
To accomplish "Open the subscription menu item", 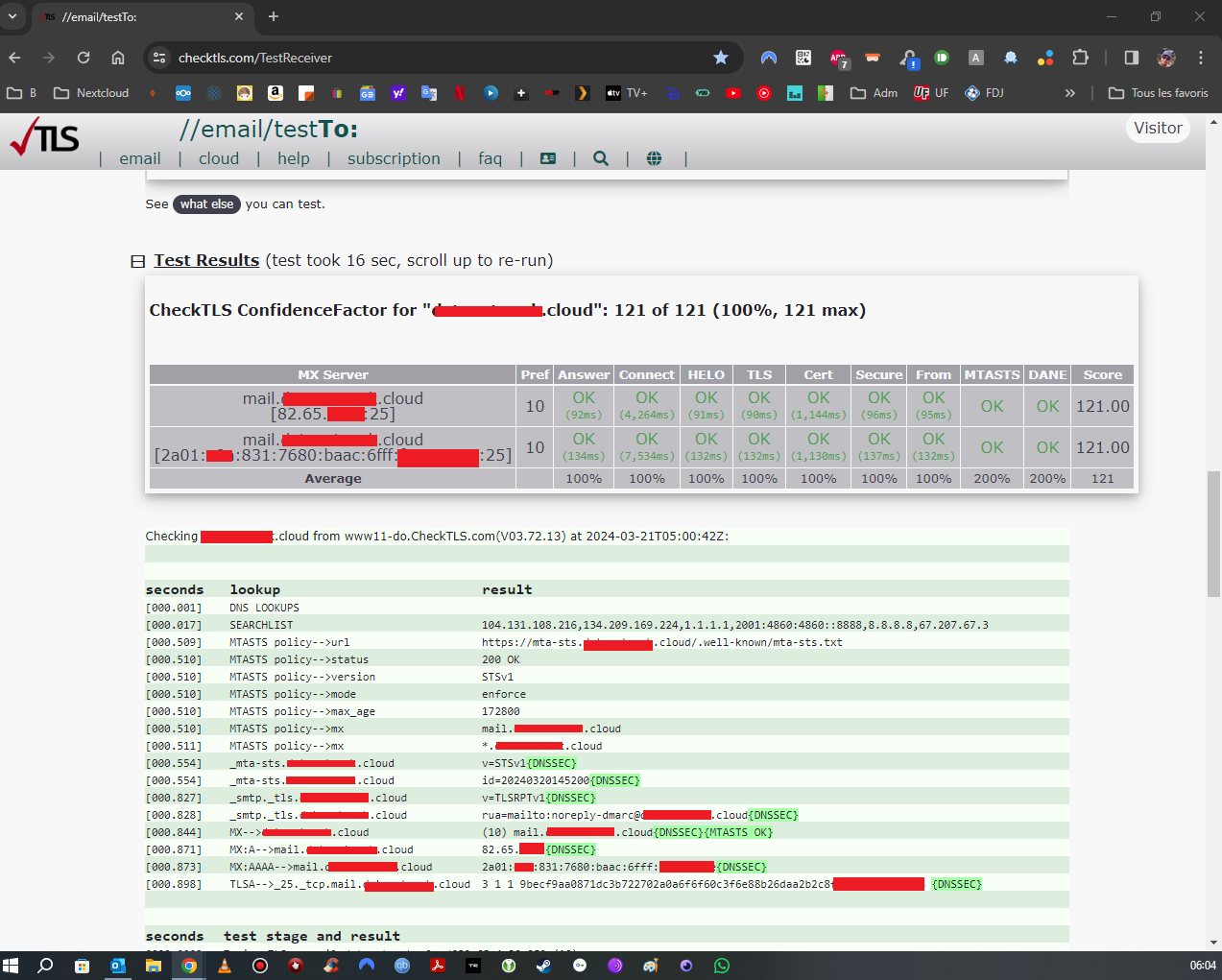I will pyautogui.click(x=394, y=158).
